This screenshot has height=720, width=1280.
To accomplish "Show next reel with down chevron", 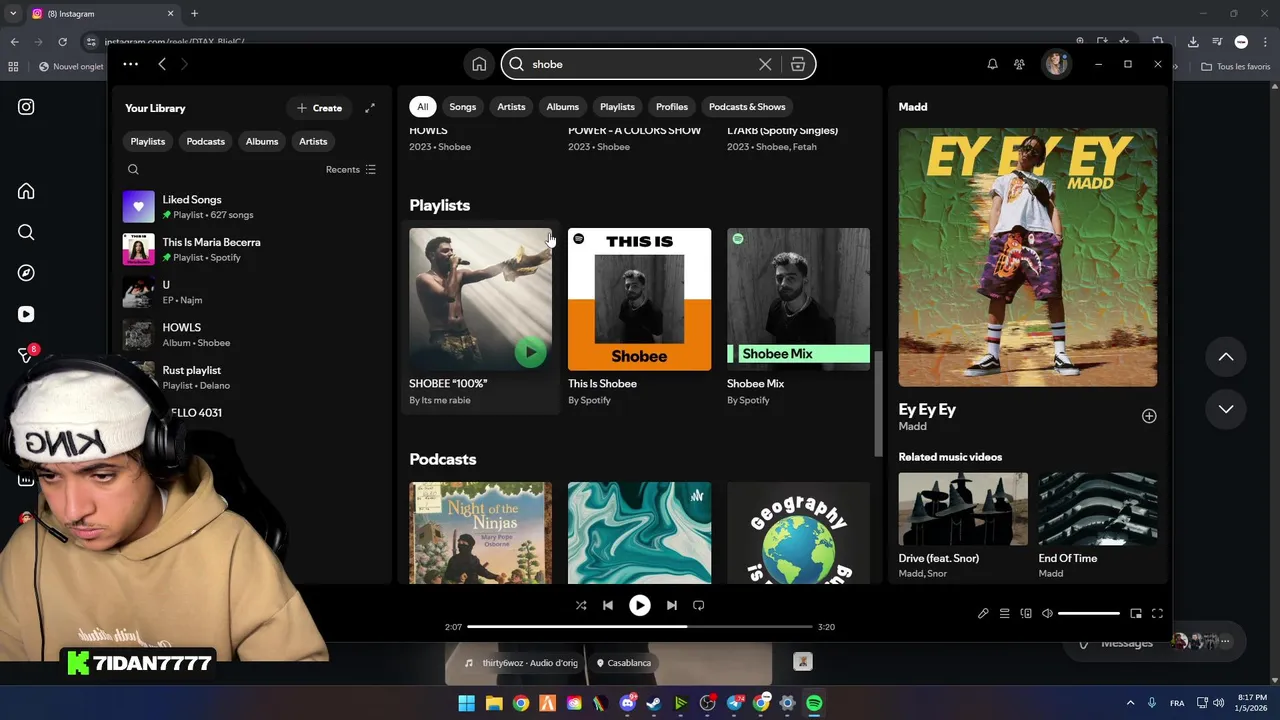I will pos(1226,409).
